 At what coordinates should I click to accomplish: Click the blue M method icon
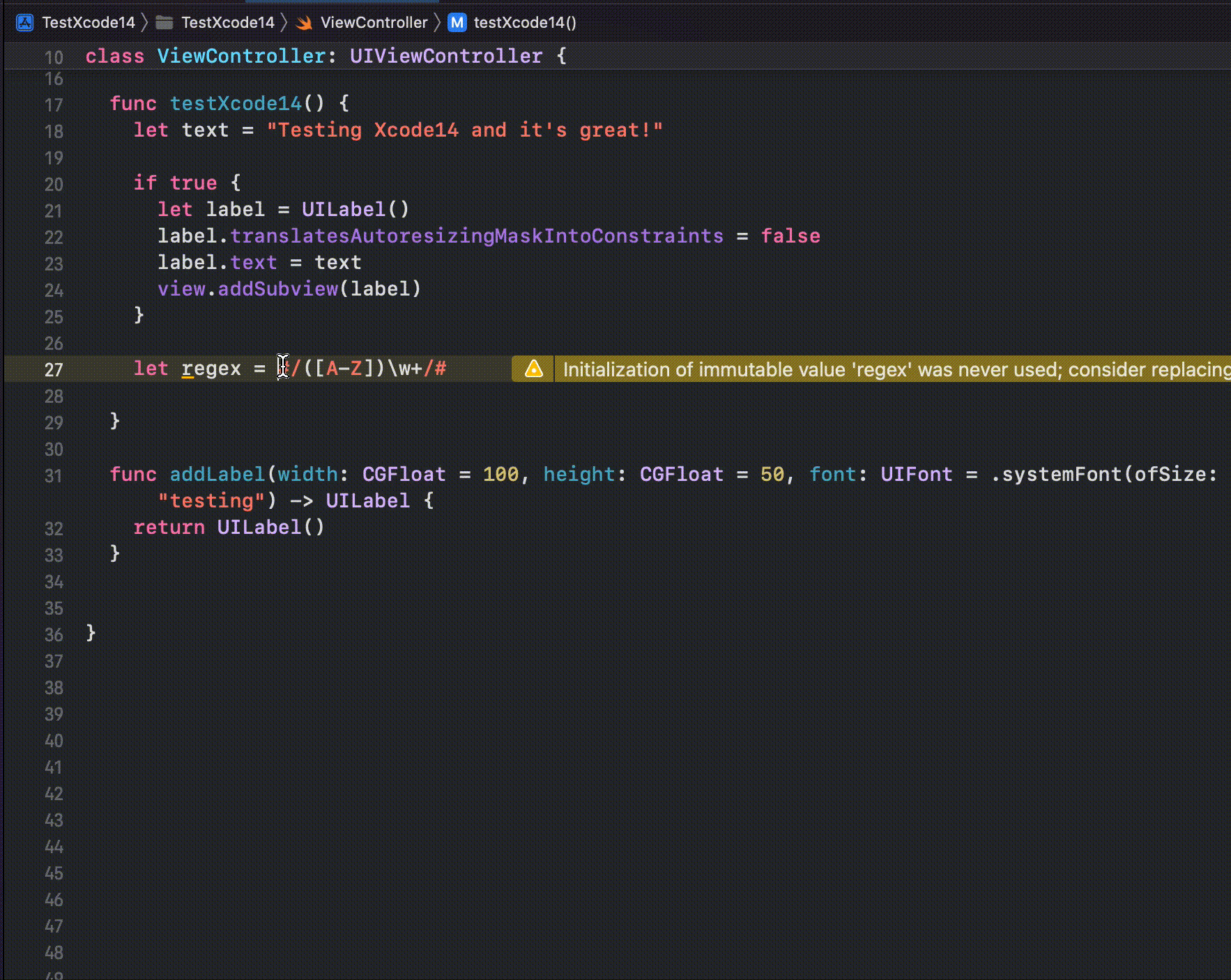[x=457, y=22]
